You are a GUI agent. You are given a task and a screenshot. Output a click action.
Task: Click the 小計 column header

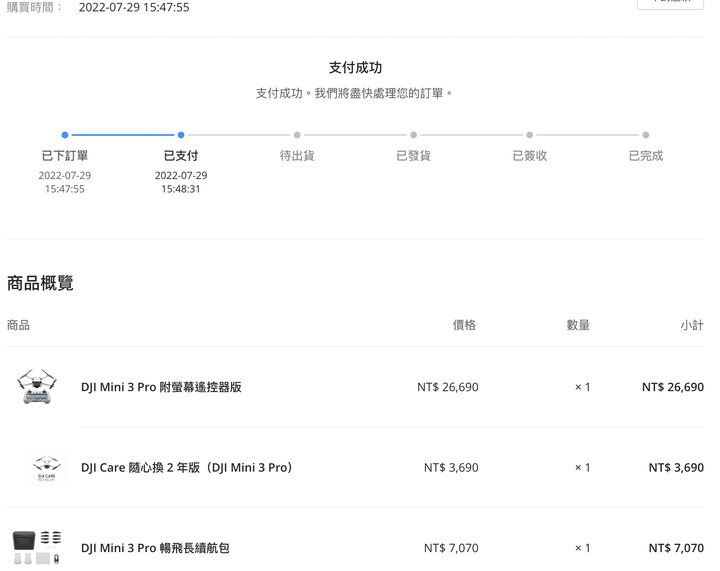tap(692, 325)
